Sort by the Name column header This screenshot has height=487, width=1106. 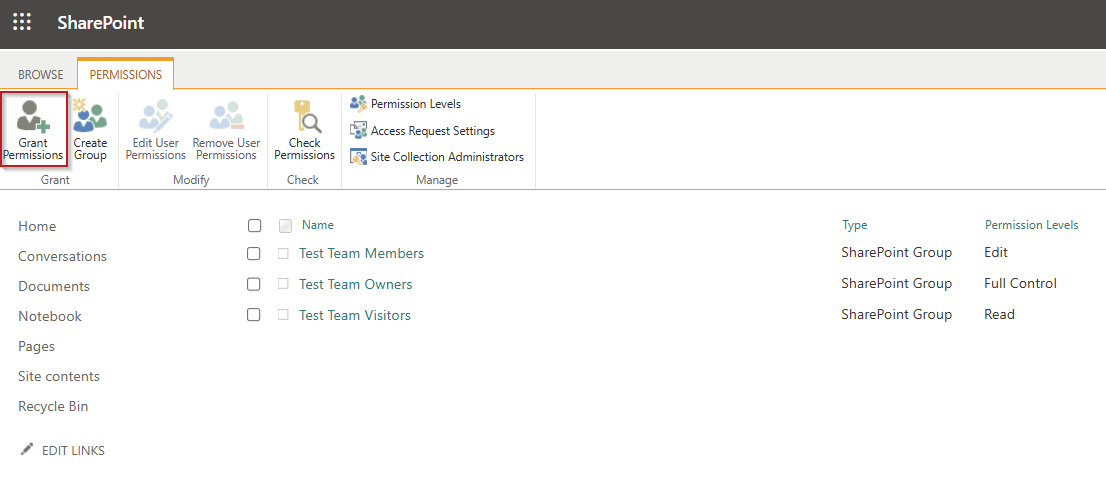[318, 225]
